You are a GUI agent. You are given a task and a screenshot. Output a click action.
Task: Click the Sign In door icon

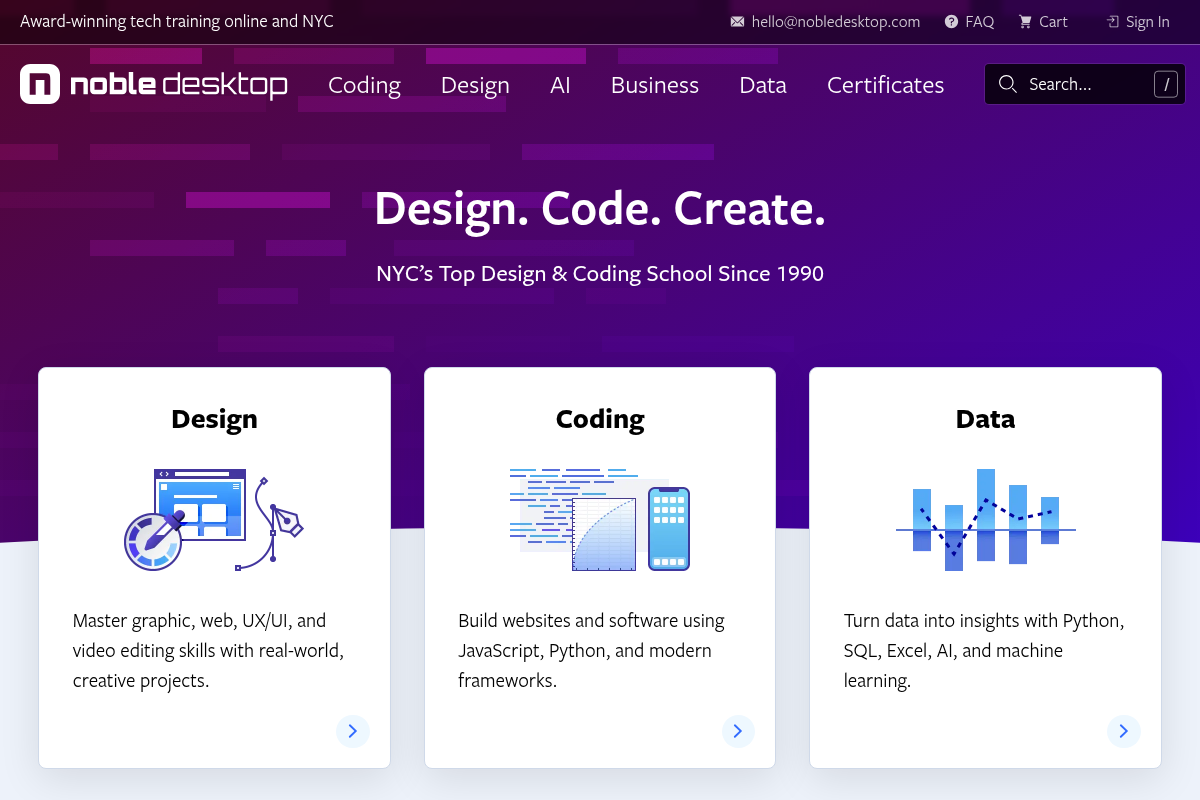pos(1113,22)
